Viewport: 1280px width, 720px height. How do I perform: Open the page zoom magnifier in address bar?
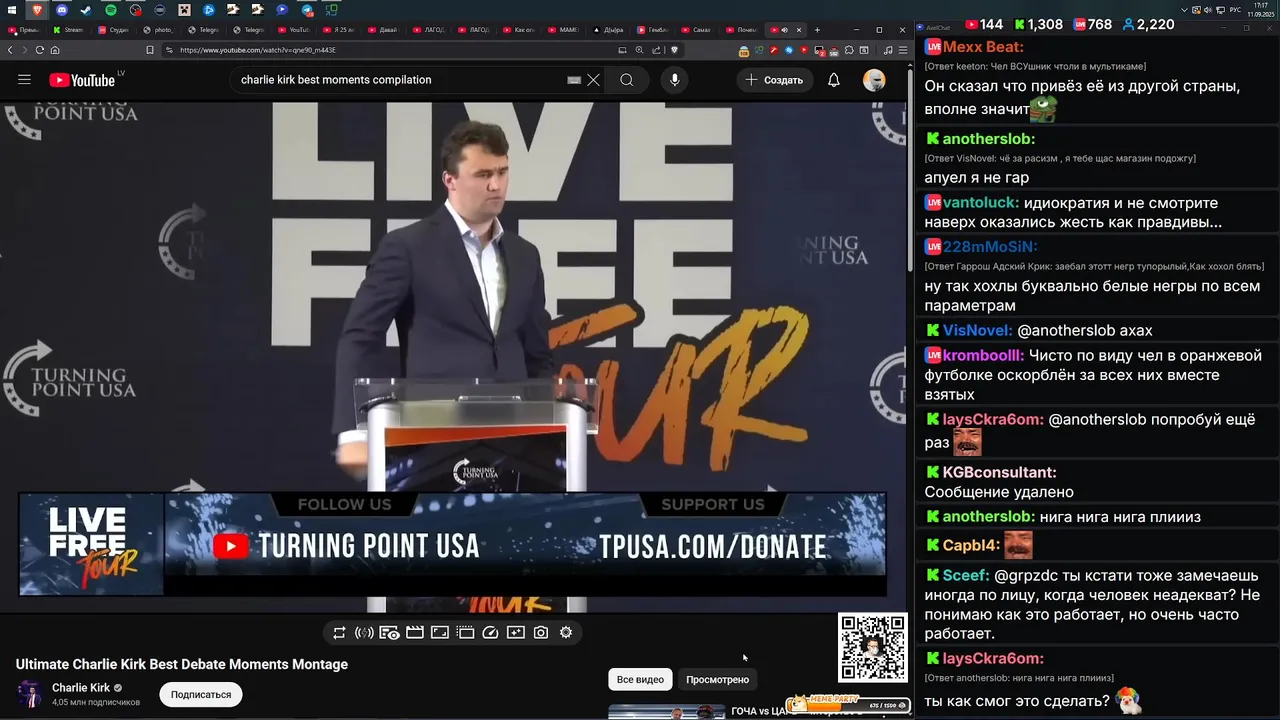point(639,50)
